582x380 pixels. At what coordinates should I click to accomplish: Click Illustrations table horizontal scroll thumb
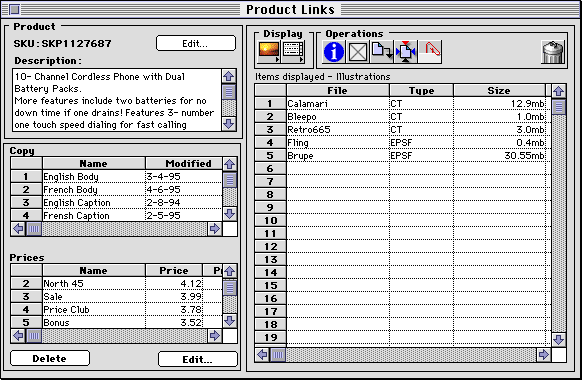point(278,355)
